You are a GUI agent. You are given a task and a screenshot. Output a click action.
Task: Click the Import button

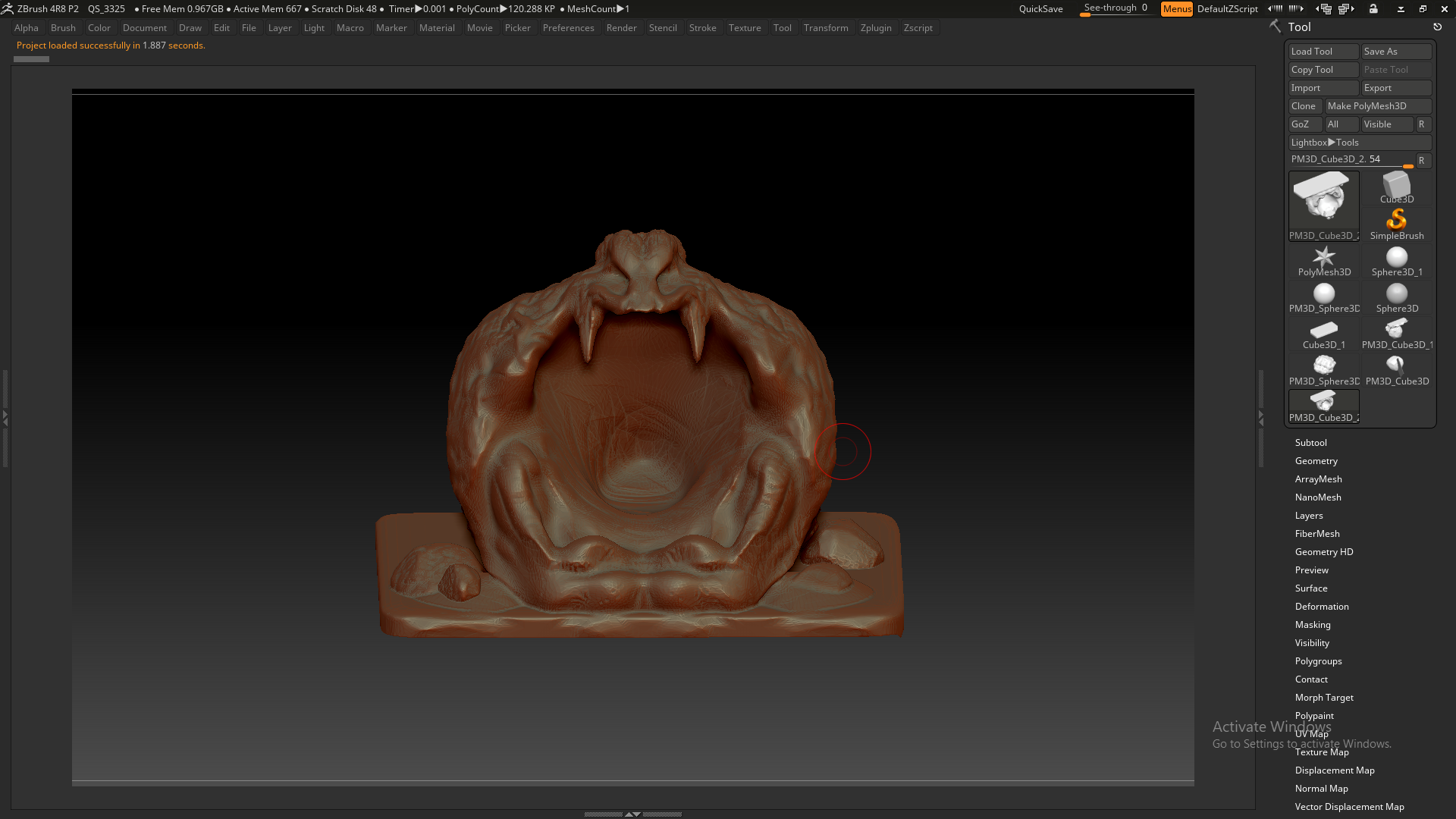tap(1324, 88)
